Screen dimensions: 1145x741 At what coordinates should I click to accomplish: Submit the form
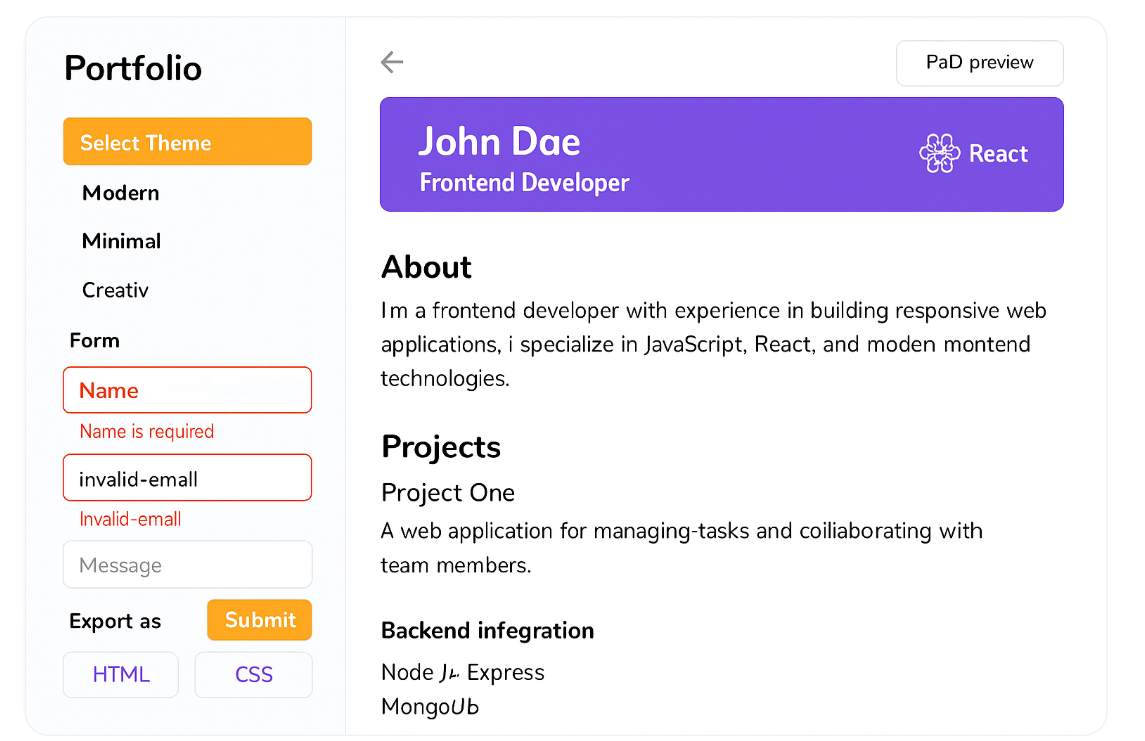pos(259,620)
